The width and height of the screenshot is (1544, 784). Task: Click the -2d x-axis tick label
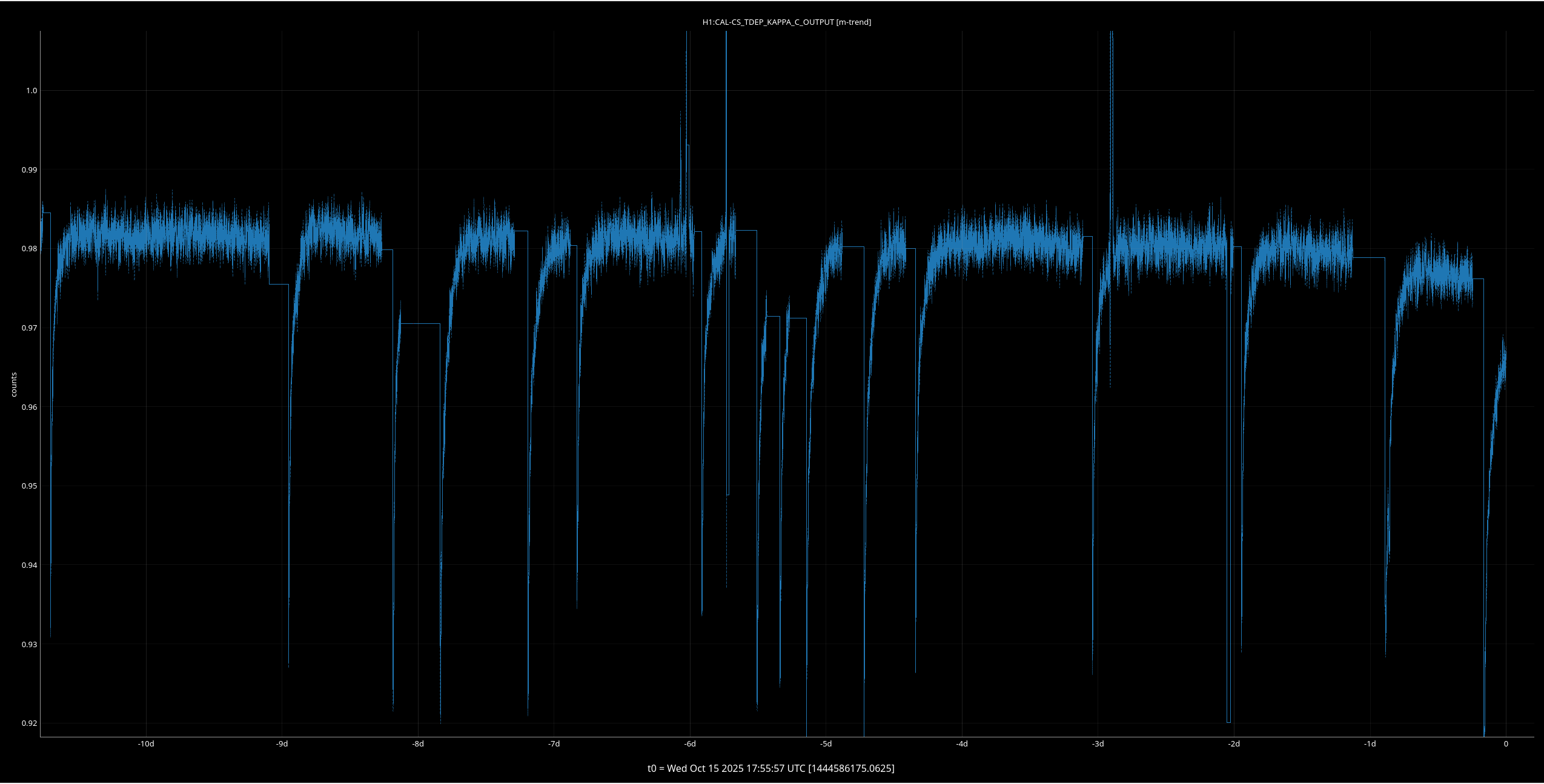coord(1234,744)
